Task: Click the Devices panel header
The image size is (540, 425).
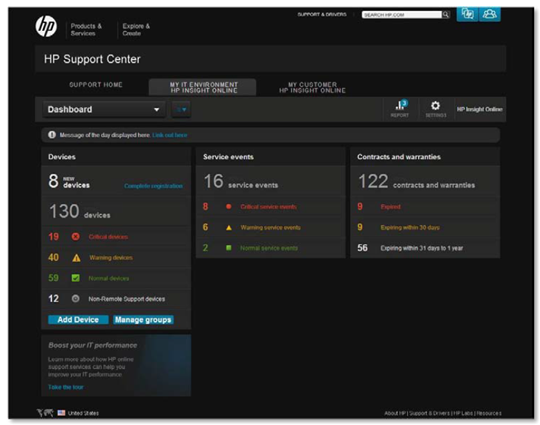Action: (116, 157)
